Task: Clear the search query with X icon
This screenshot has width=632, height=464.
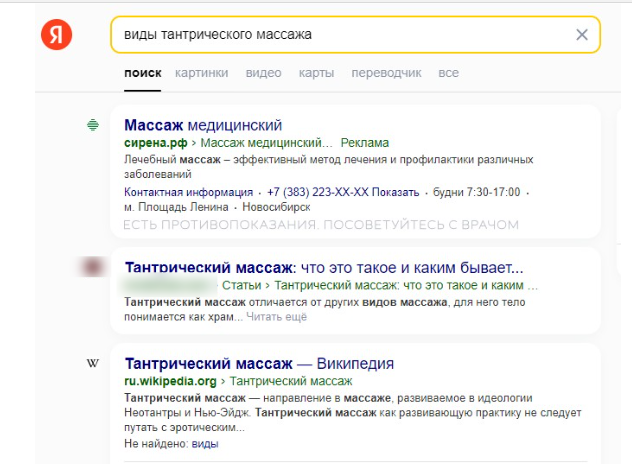Action: (582, 35)
